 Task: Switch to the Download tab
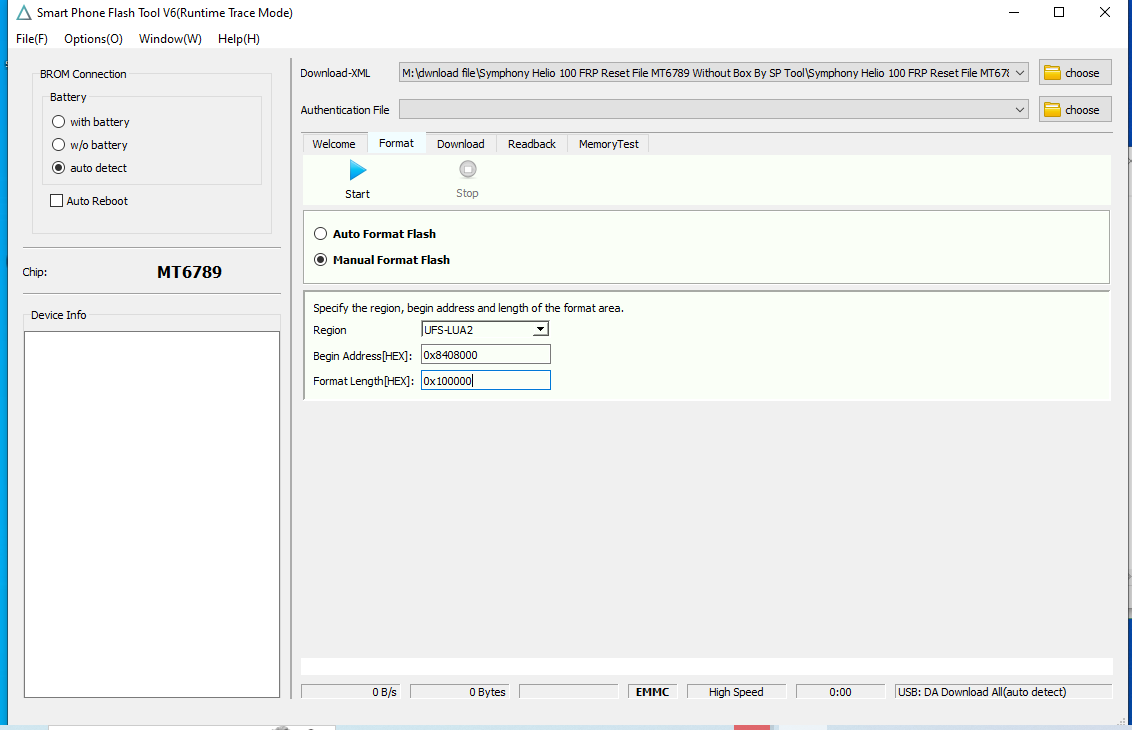pyautogui.click(x=460, y=144)
